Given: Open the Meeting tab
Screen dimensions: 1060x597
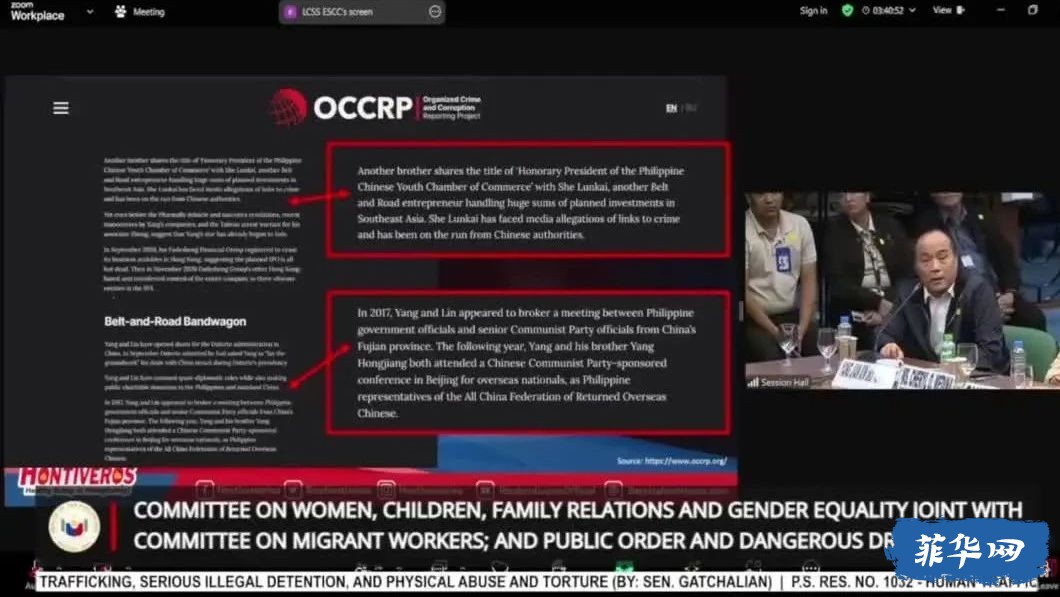Looking at the screenshot, I should tap(140, 11).
